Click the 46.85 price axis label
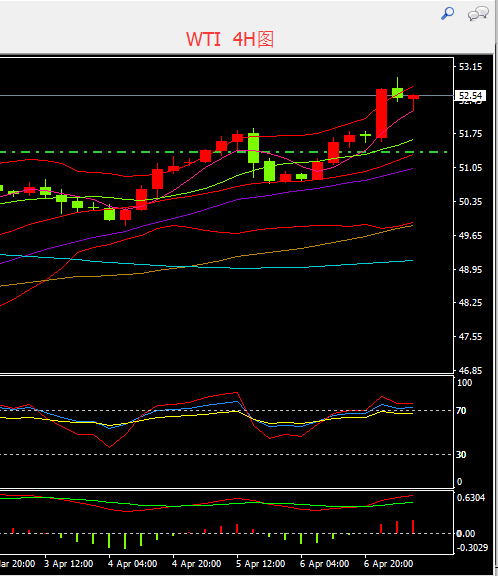The height and width of the screenshot is (576, 498). [x=470, y=370]
